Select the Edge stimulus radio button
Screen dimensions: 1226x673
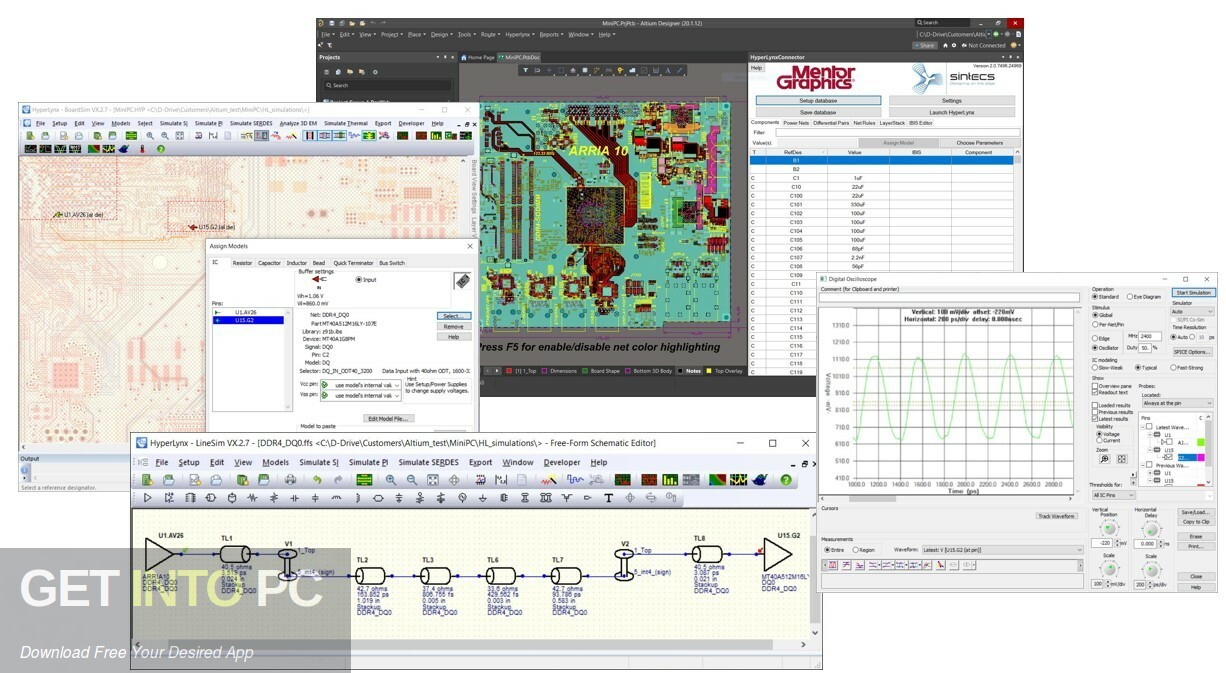pos(1095,338)
